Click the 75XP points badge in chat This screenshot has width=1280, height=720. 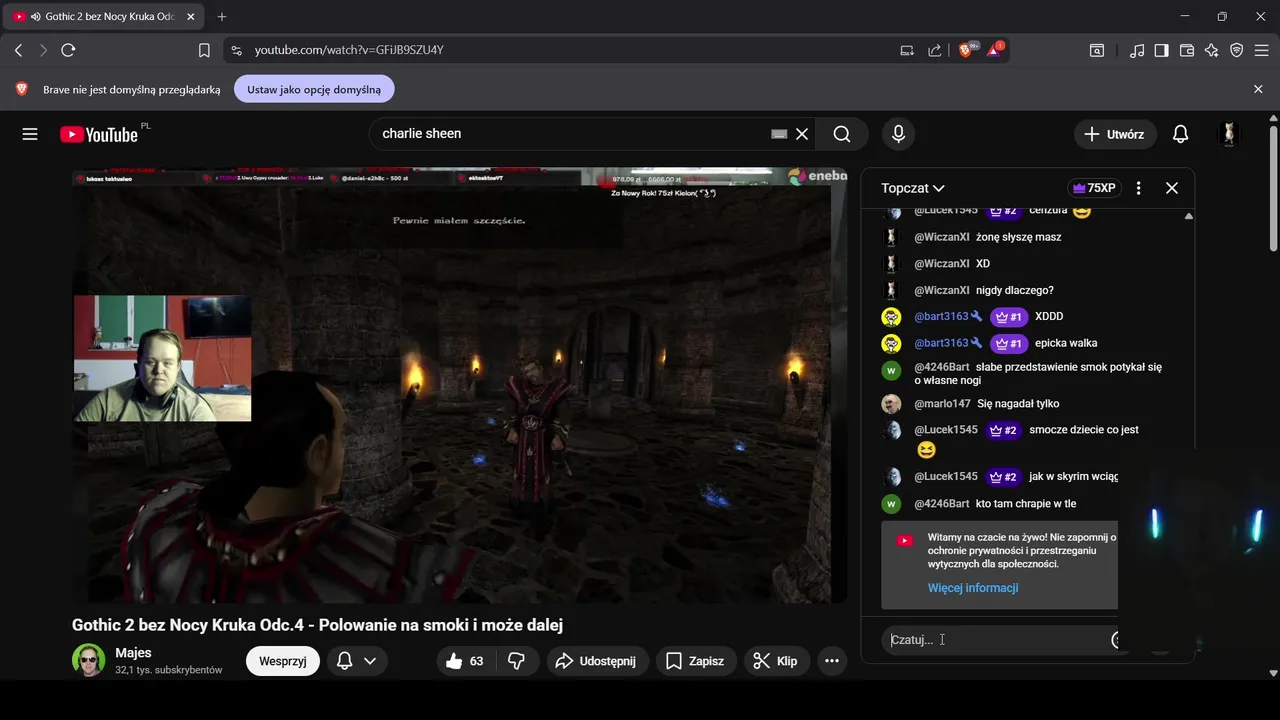point(1094,188)
